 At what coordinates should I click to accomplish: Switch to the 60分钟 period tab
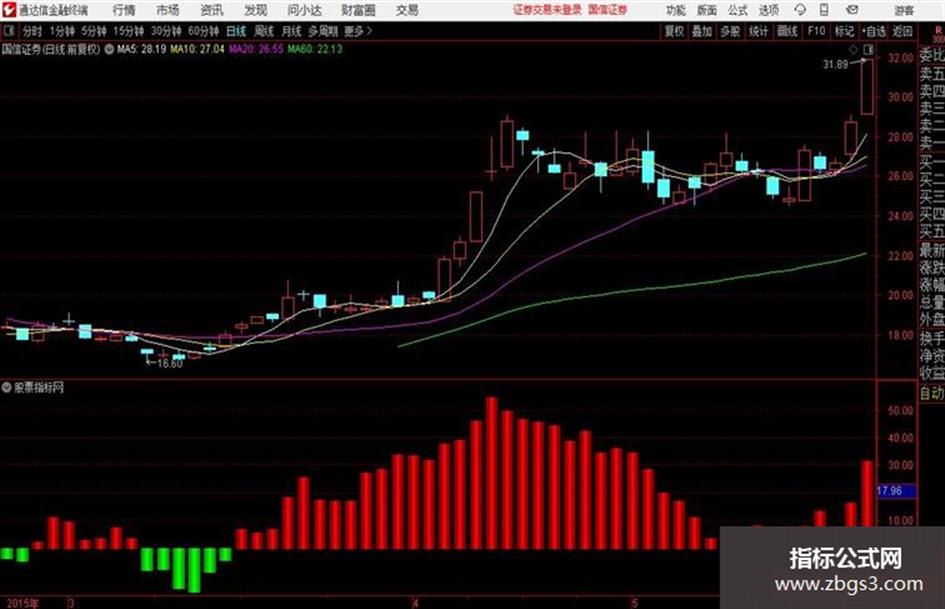click(x=203, y=31)
